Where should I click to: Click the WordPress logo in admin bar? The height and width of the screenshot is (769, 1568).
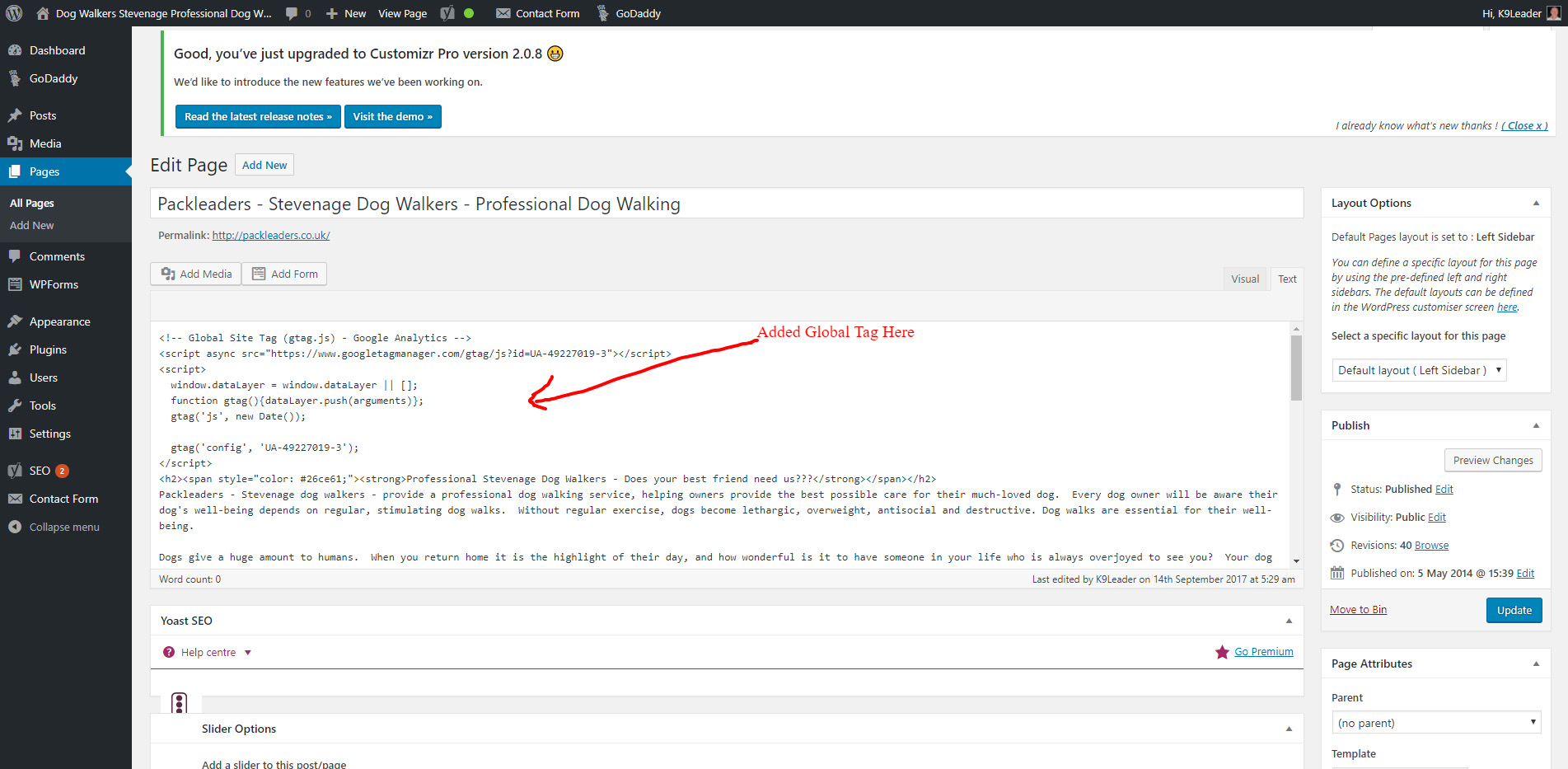[14, 13]
